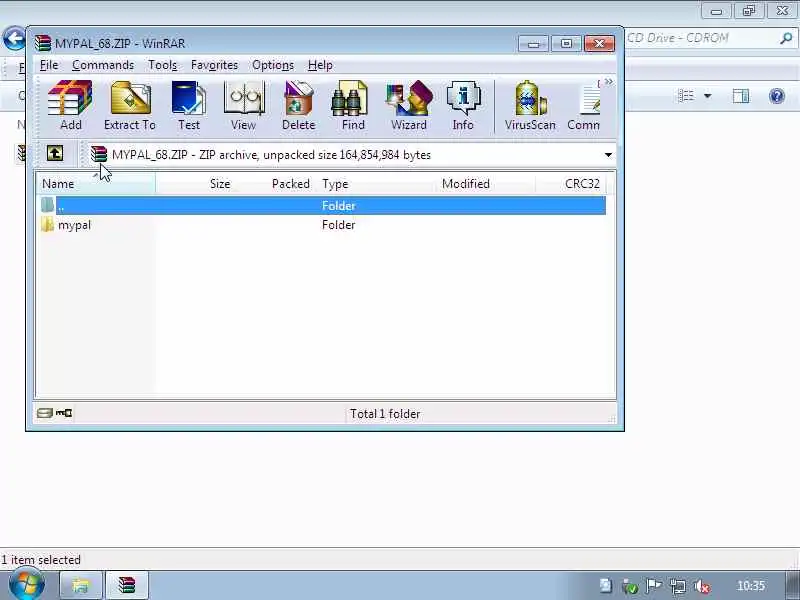Show archive Info
800x600 pixels.
click(463, 105)
